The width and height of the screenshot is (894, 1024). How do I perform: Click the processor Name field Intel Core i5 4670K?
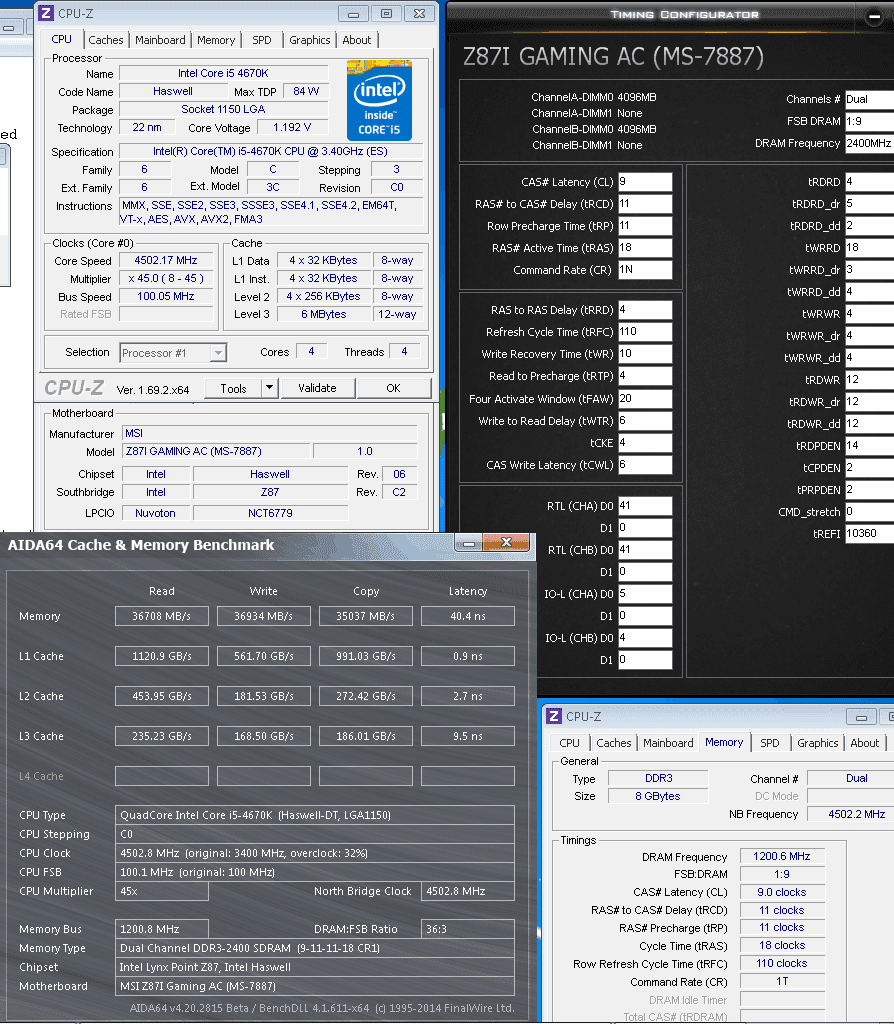click(x=223, y=74)
